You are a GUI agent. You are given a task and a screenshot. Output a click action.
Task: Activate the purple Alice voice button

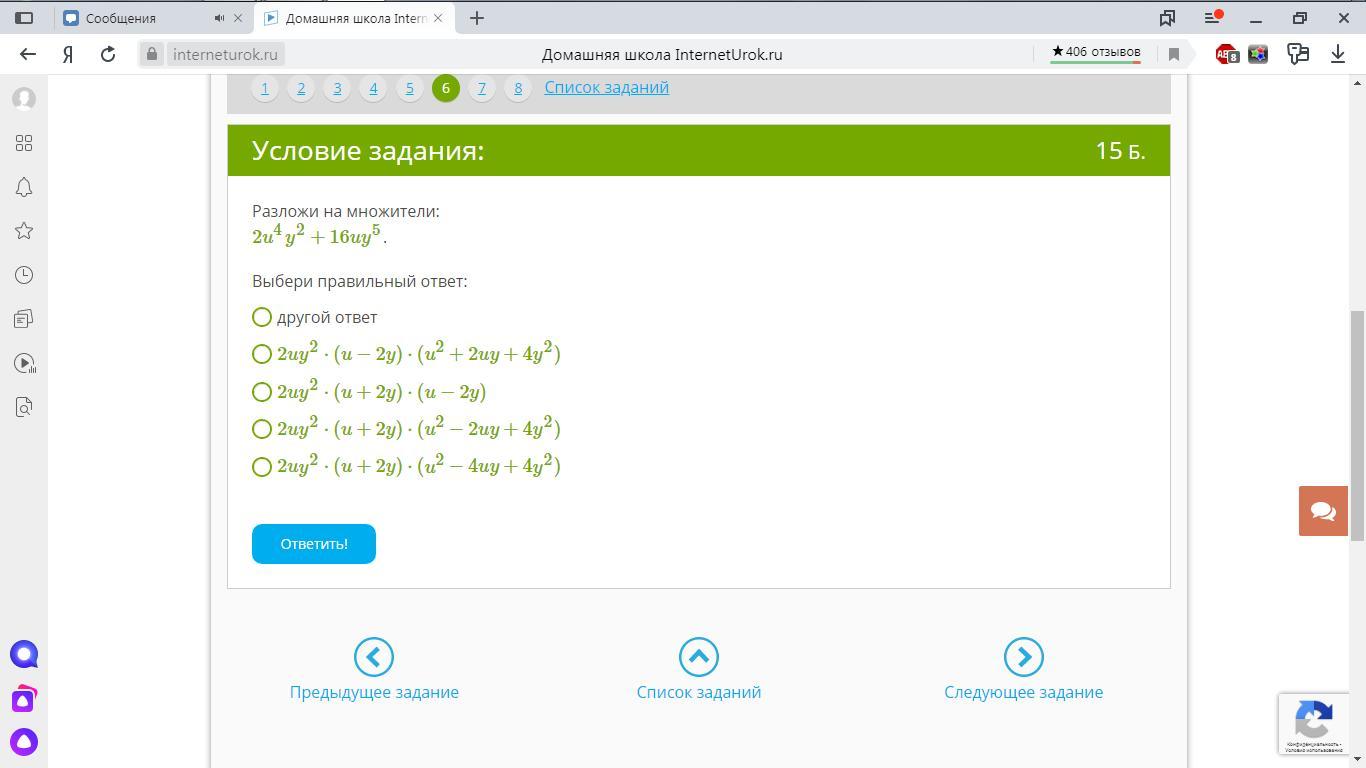pyautogui.click(x=24, y=742)
